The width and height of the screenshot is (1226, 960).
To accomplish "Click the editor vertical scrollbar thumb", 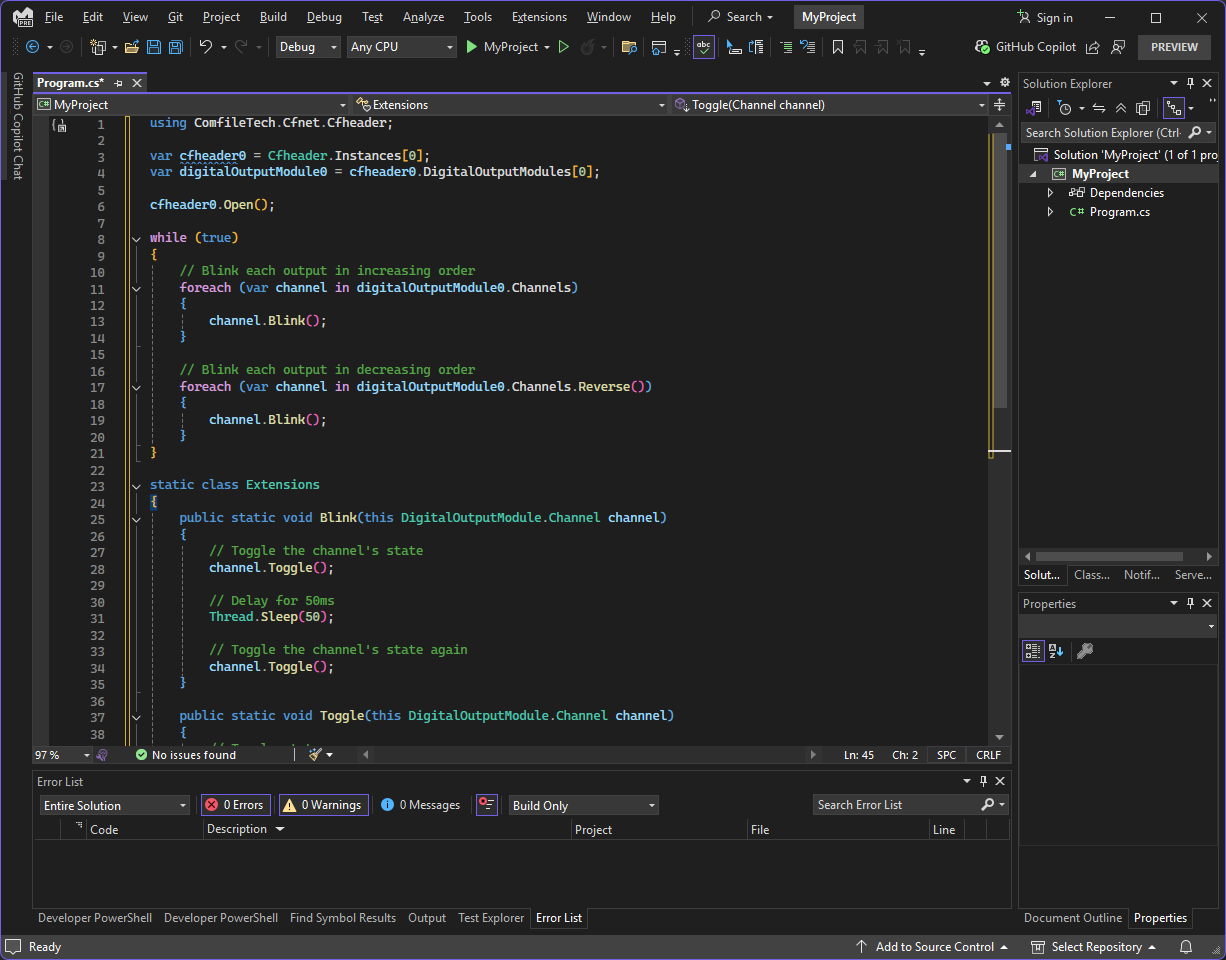I will [x=1000, y=270].
